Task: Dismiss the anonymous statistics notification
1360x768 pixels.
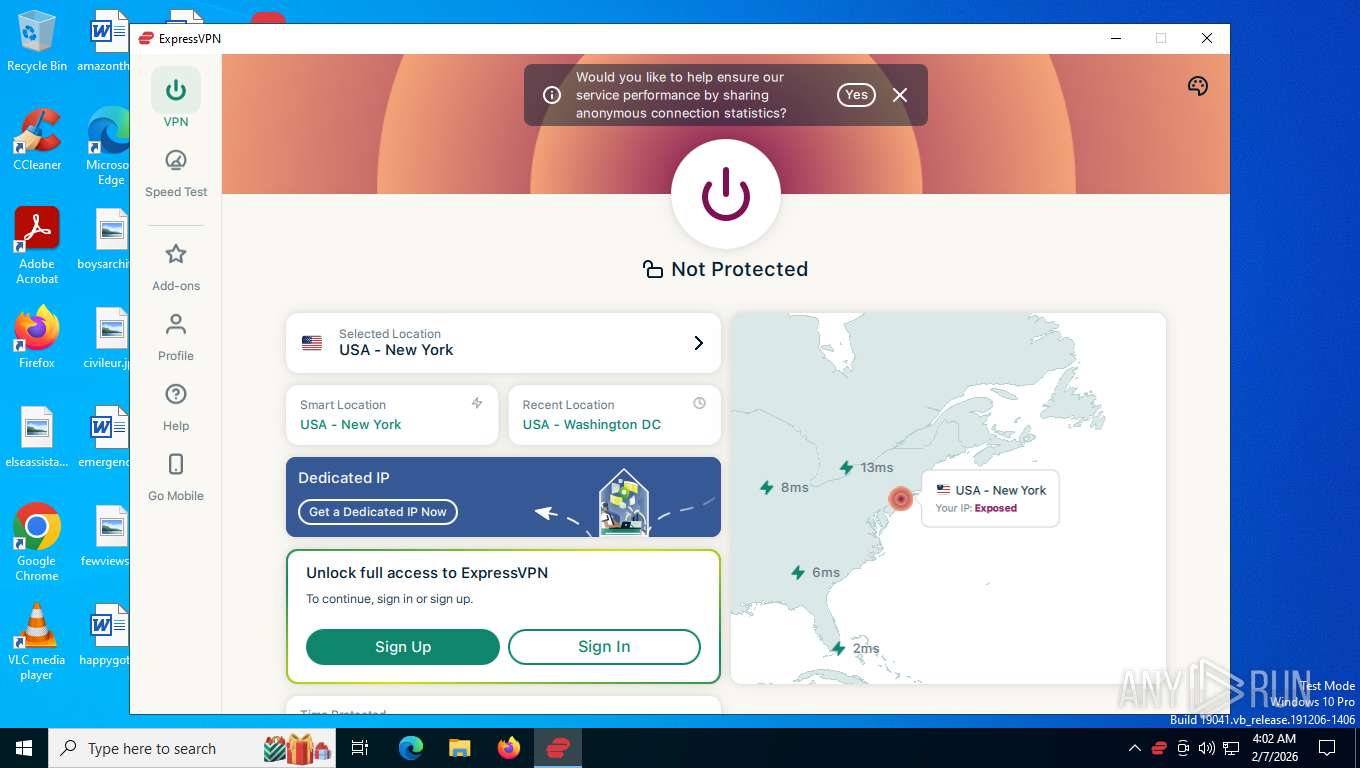Action: [x=900, y=95]
